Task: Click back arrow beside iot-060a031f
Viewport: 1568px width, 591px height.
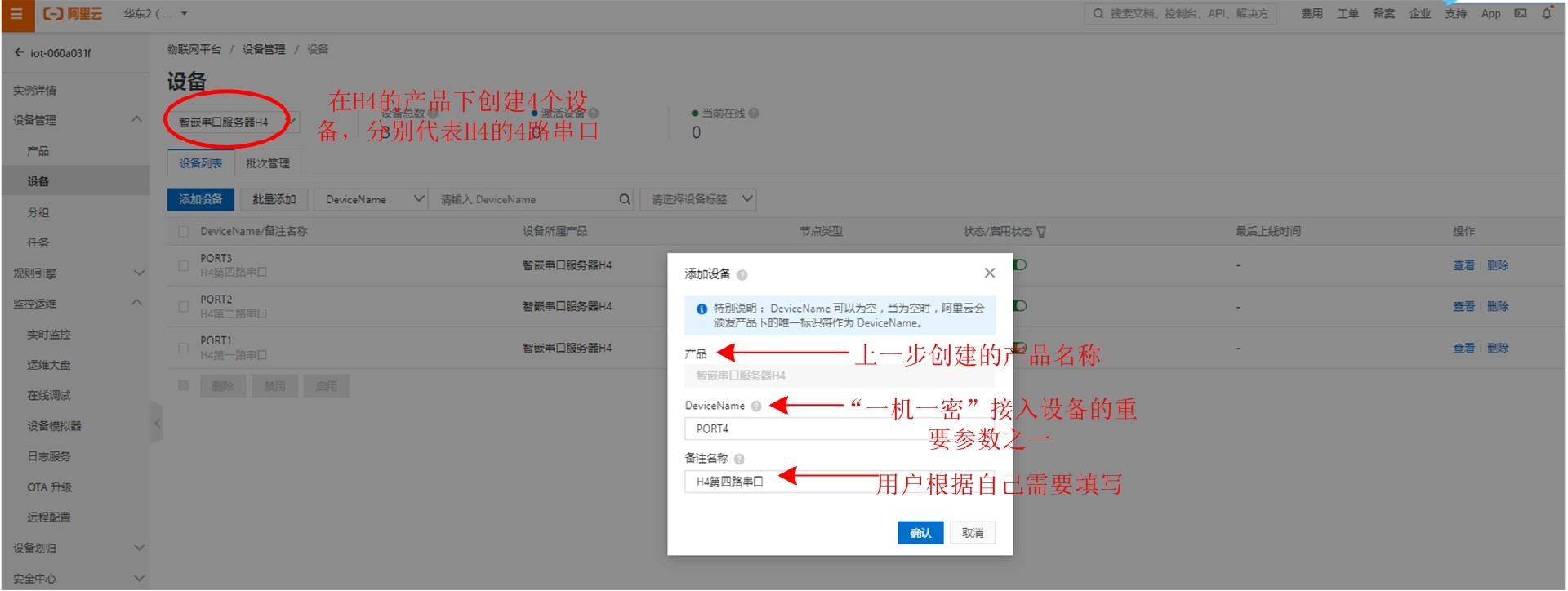Action: point(19,53)
